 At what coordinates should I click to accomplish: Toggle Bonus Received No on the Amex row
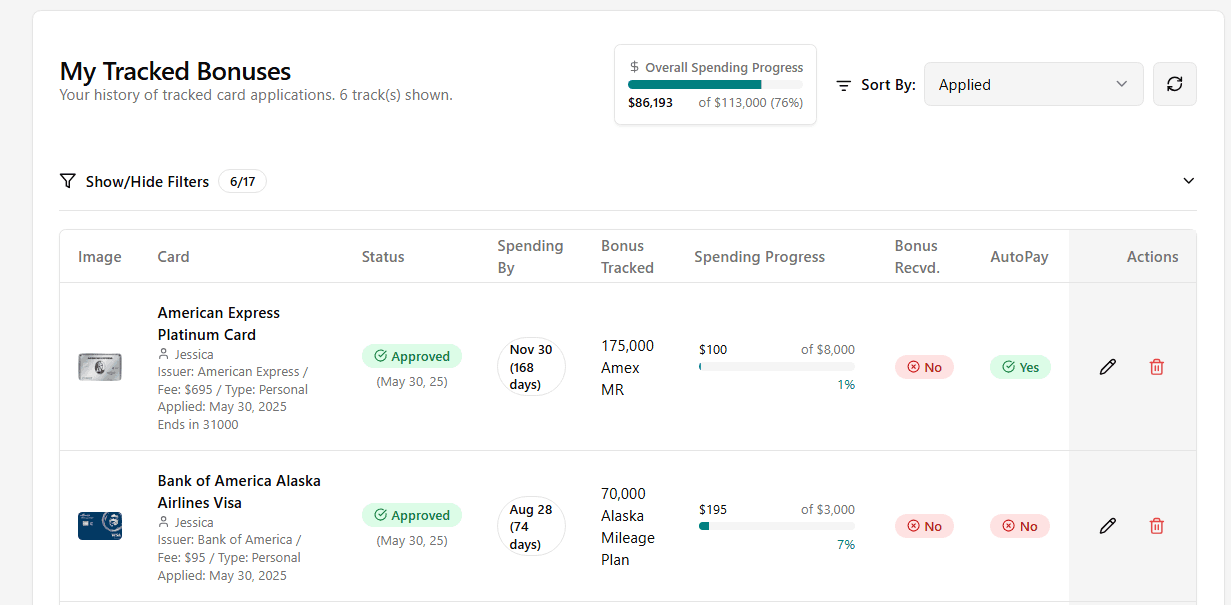click(924, 367)
